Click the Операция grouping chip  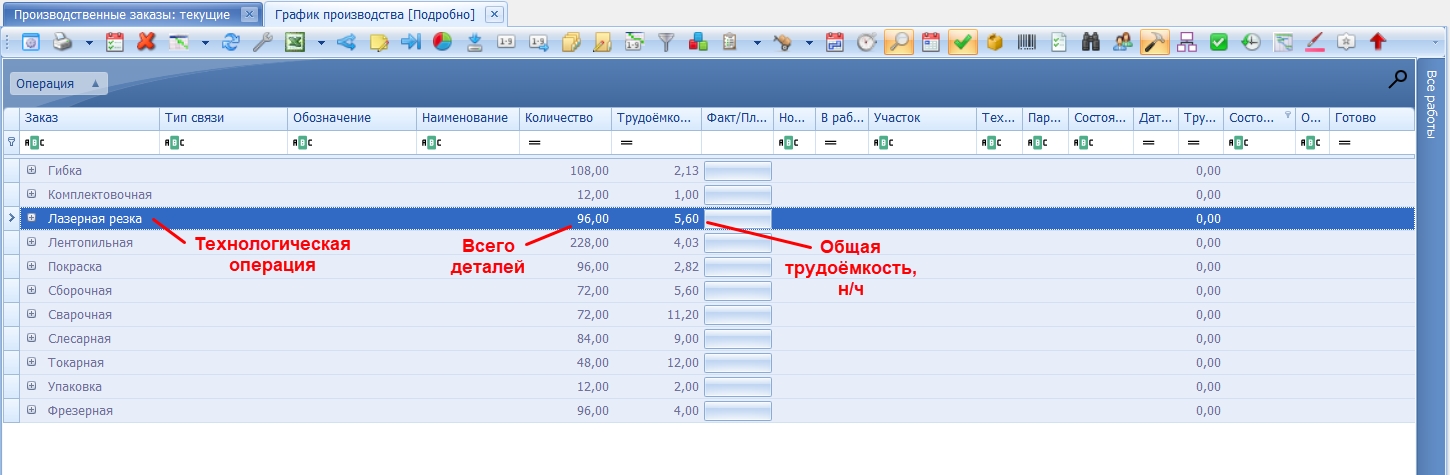click(x=57, y=84)
